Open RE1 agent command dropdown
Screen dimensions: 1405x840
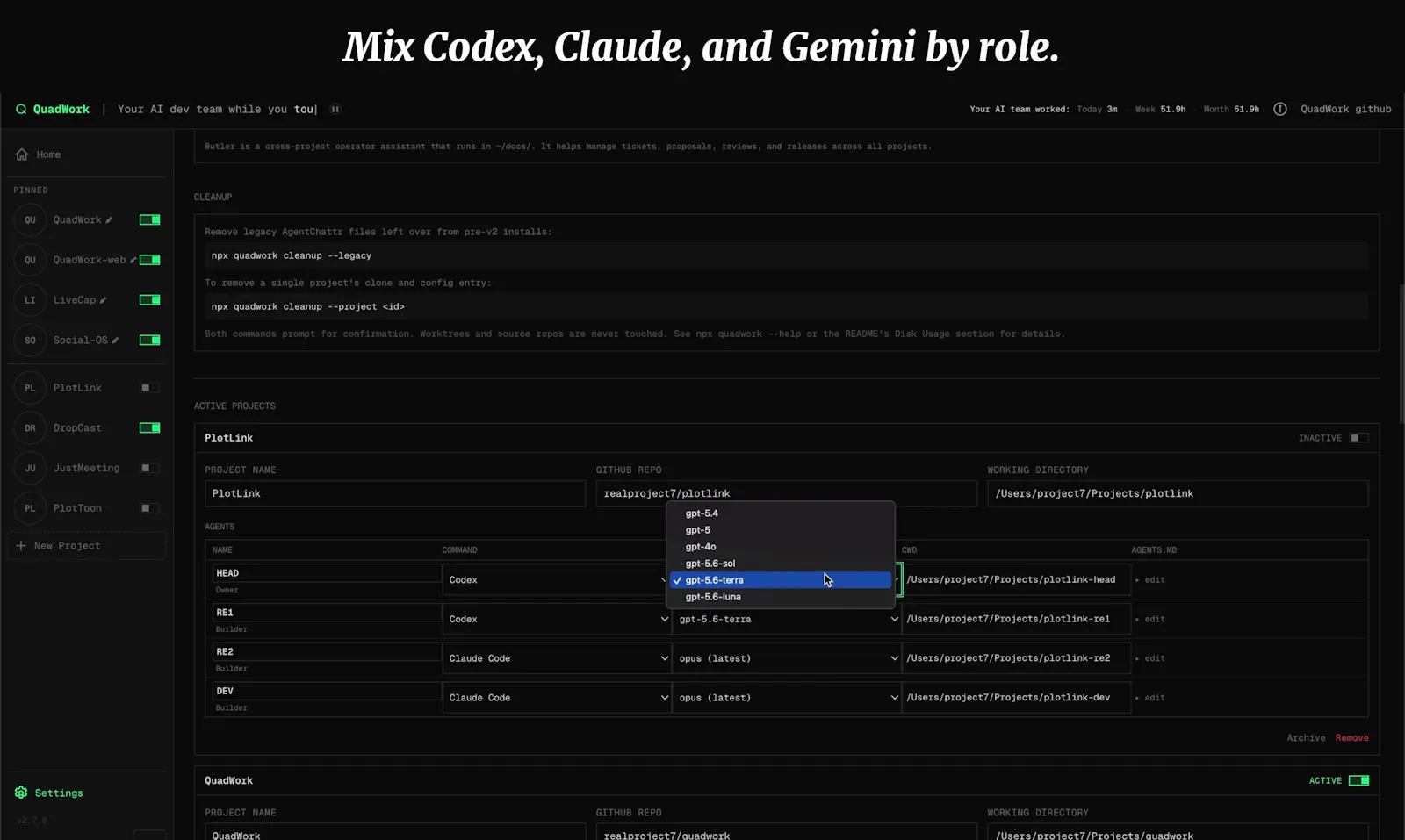(x=557, y=619)
